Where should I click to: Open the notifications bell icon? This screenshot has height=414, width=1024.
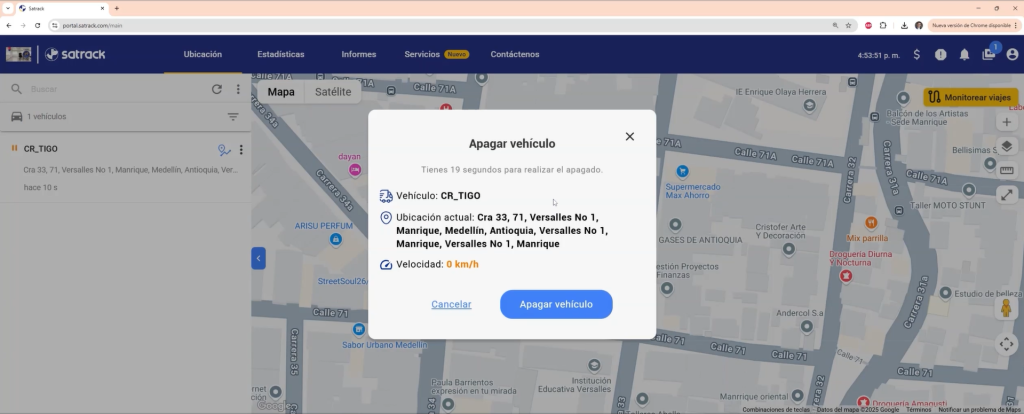[x=964, y=55]
